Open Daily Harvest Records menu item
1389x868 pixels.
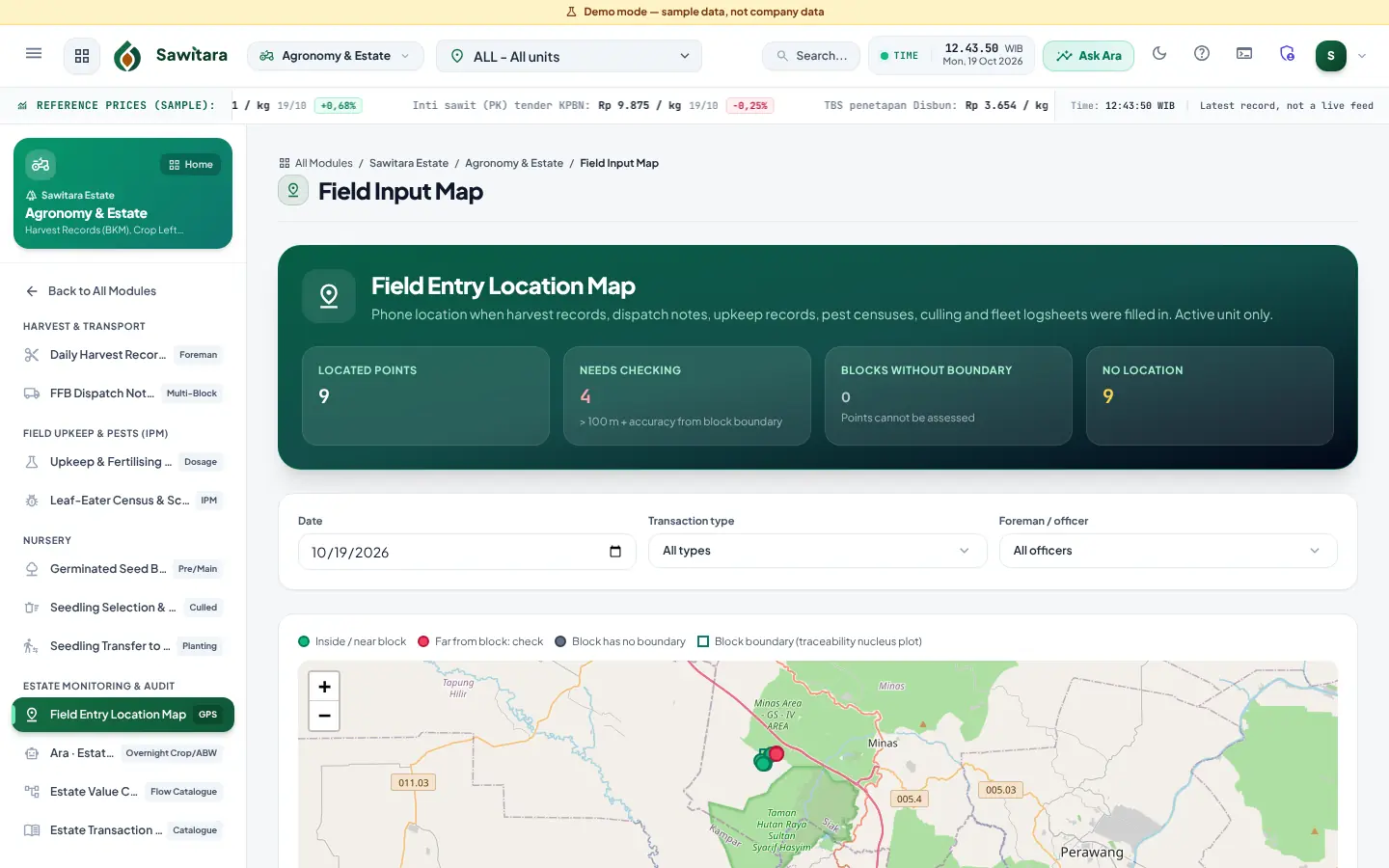123,355
